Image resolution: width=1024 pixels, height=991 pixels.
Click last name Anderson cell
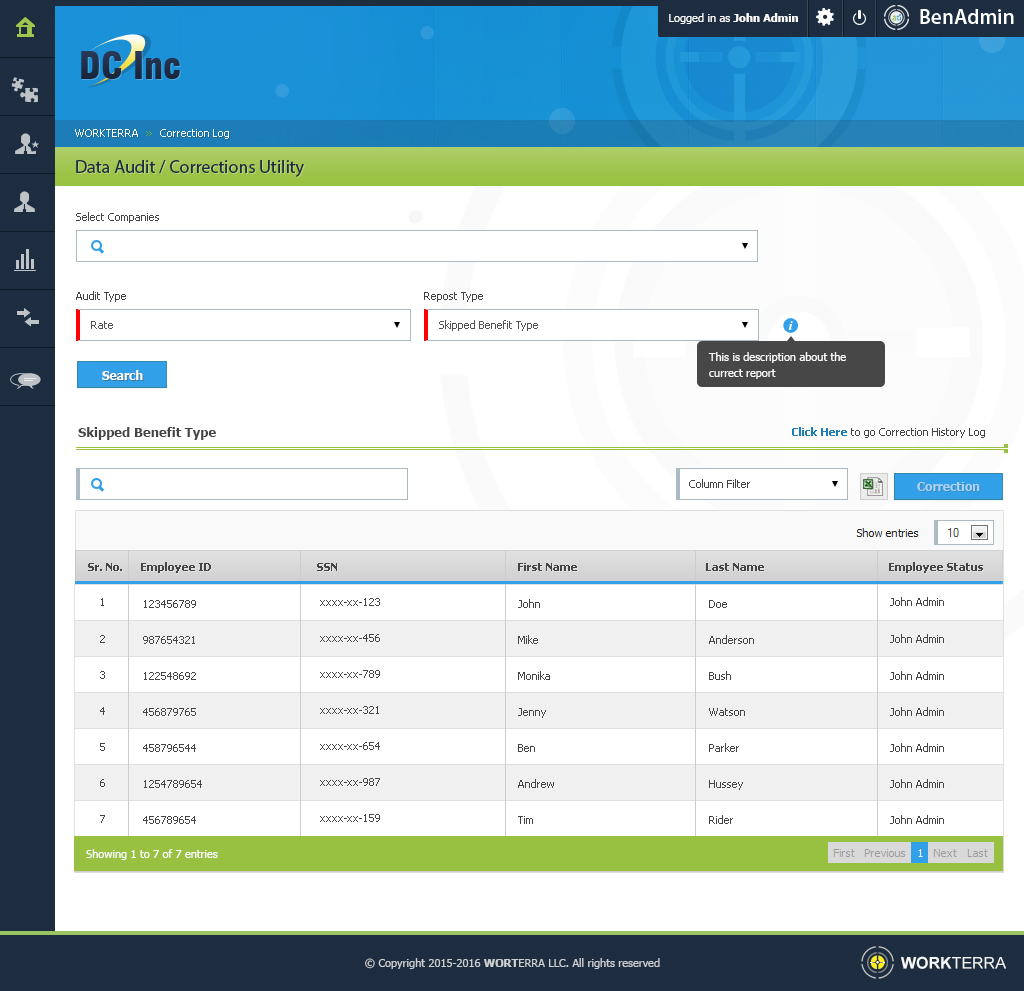(786, 639)
